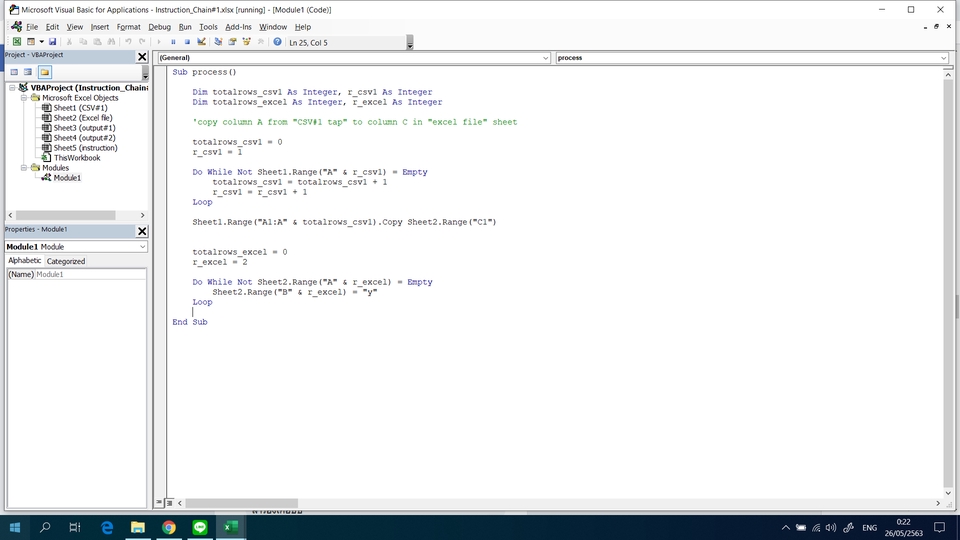Click the Undo arrow icon
Viewport: 960px width, 540px height.
point(129,42)
